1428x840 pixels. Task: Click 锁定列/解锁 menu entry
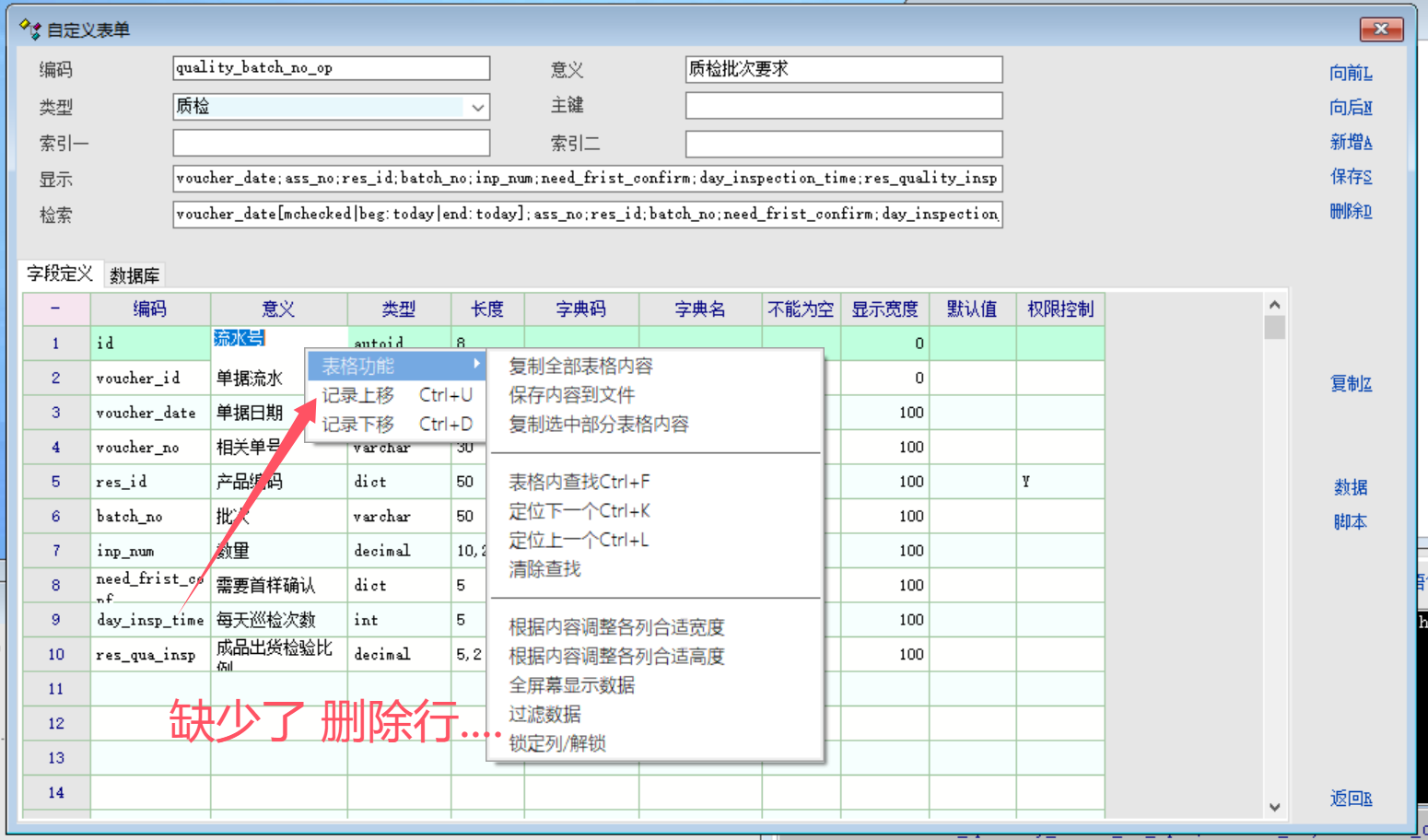point(556,743)
